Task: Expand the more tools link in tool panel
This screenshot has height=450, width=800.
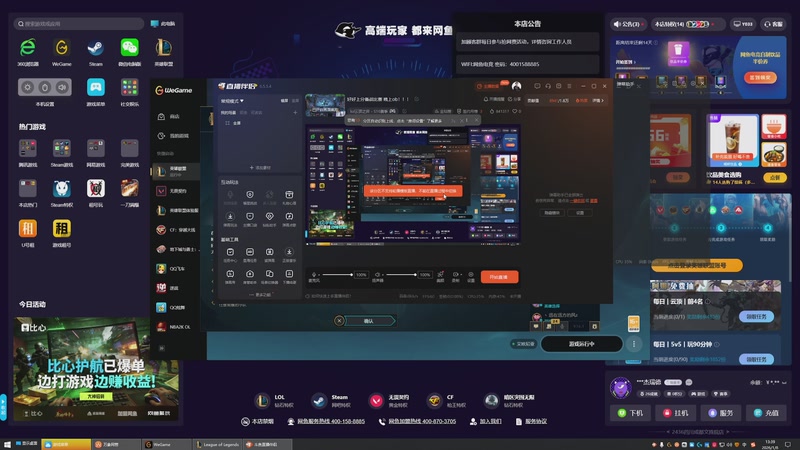Action: [x=260, y=294]
